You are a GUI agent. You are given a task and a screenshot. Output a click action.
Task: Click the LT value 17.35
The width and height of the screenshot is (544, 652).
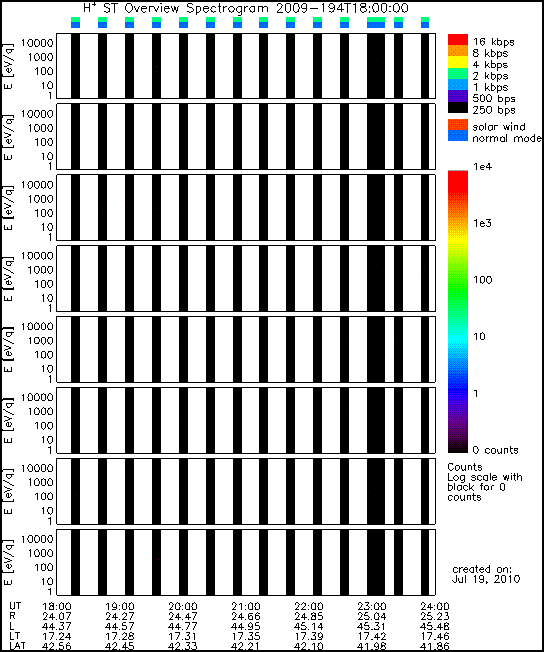(x=246, y=637)
